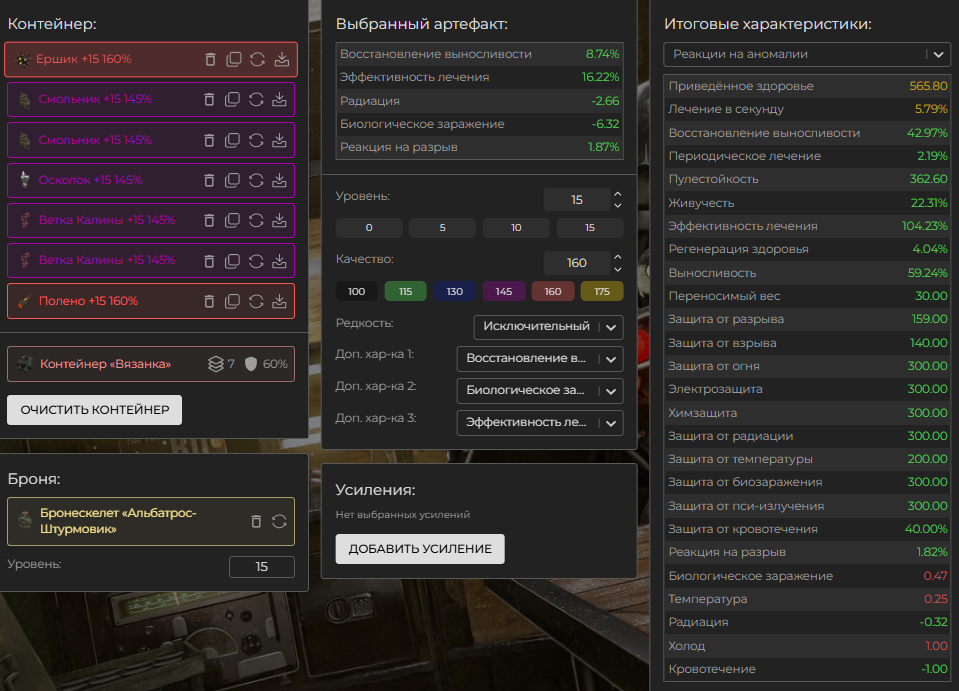This screenshot has height=691, width=959.
Task: Duplicate the second Ветка Калины artifact
Action: coord(233,261)
